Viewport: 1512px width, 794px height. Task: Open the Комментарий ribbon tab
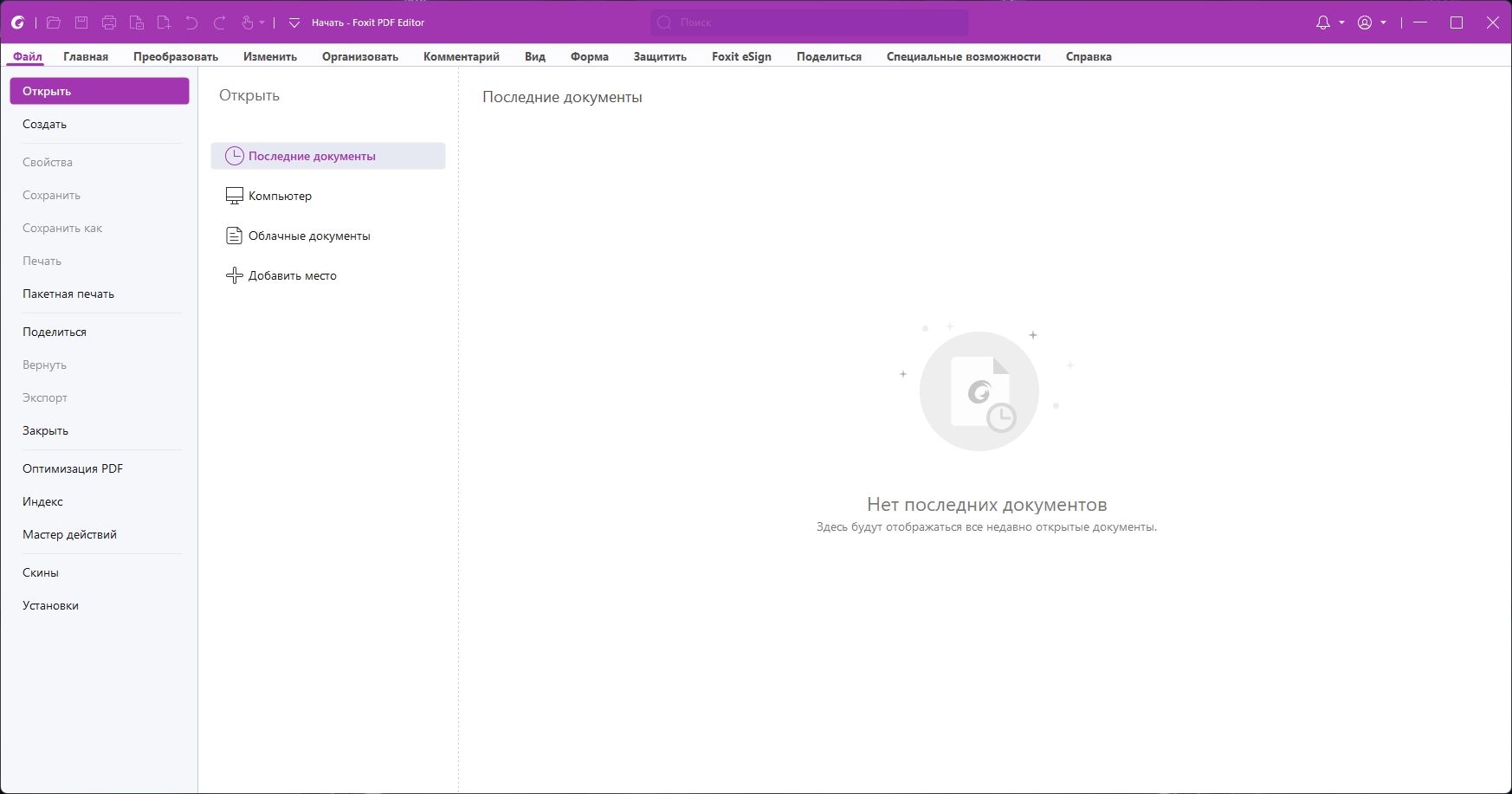click(461, 56)
